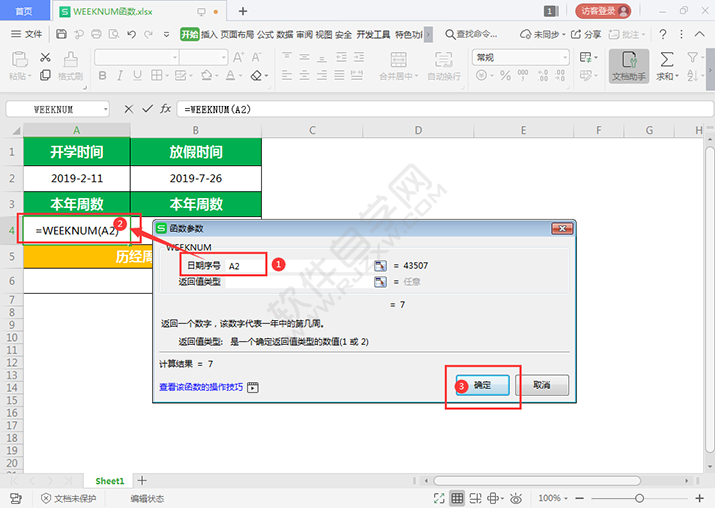
Task: Click the Cut scissors icon
Action: pos(45,57)
